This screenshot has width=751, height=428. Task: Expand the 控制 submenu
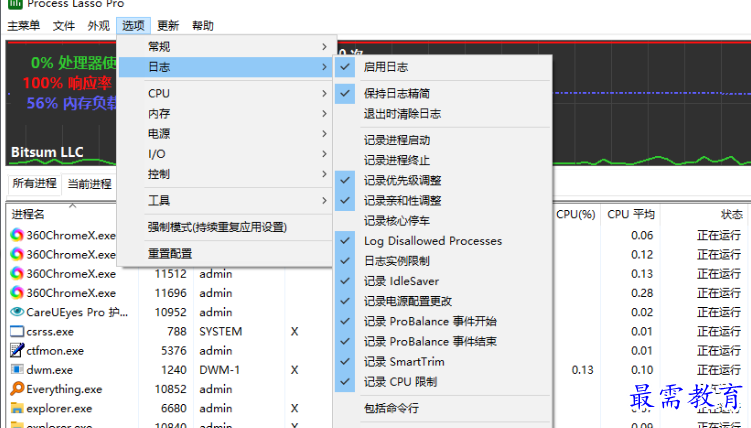(225, 174)
